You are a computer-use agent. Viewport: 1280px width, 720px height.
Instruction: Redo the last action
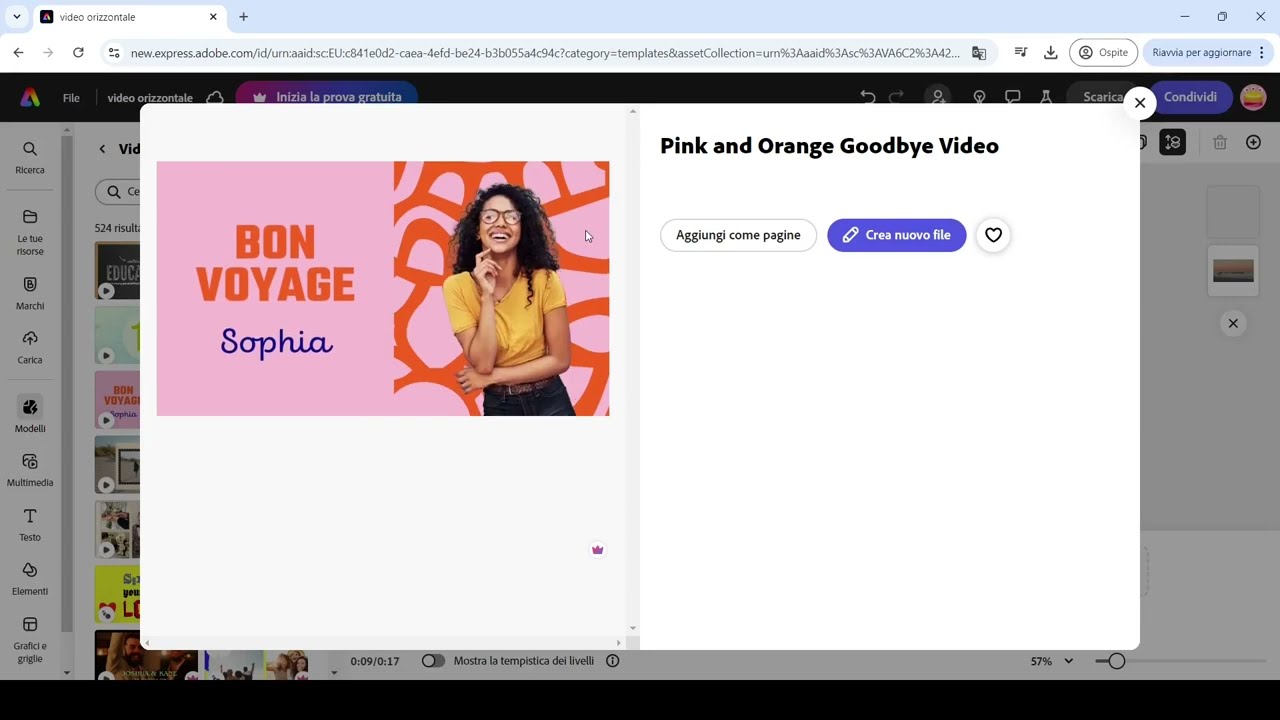(896, 97)
